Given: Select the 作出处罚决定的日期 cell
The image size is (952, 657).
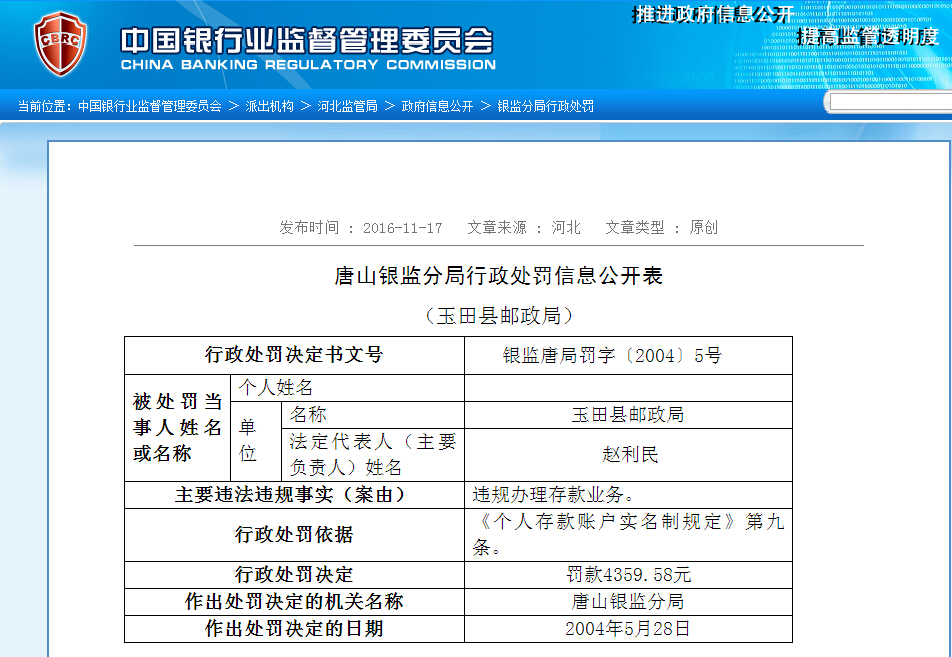Looking at the screenshot, I should coord(294,628).
